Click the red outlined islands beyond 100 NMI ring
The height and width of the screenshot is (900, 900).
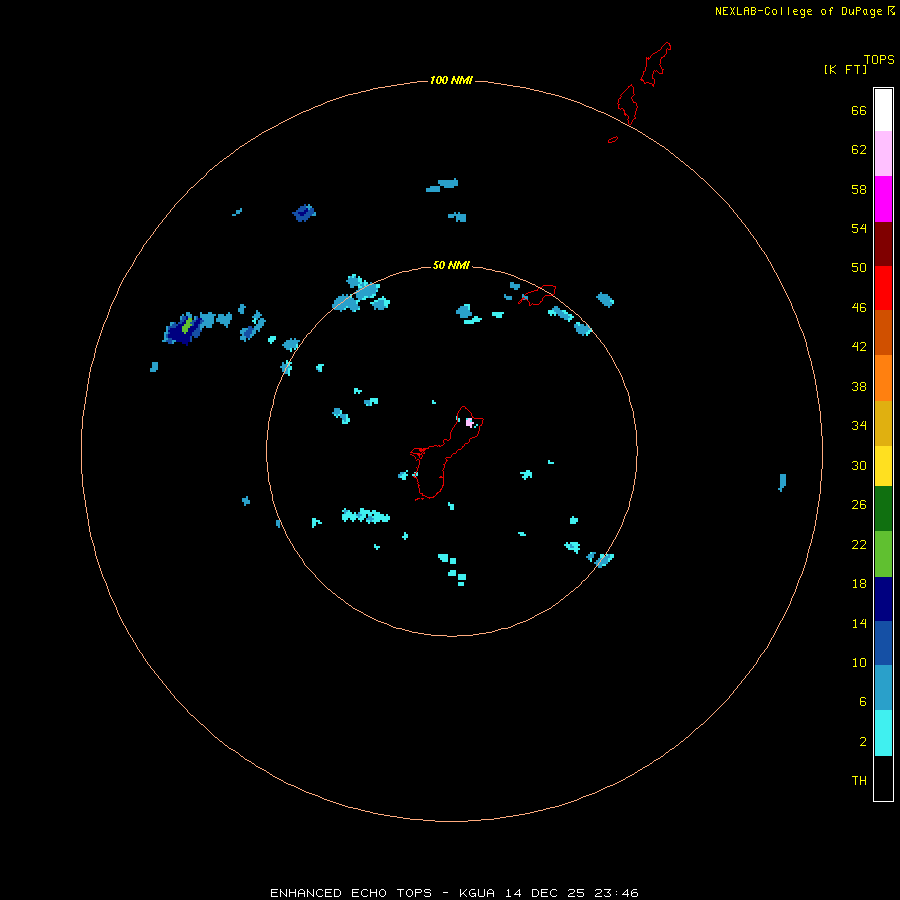(643, 83)
